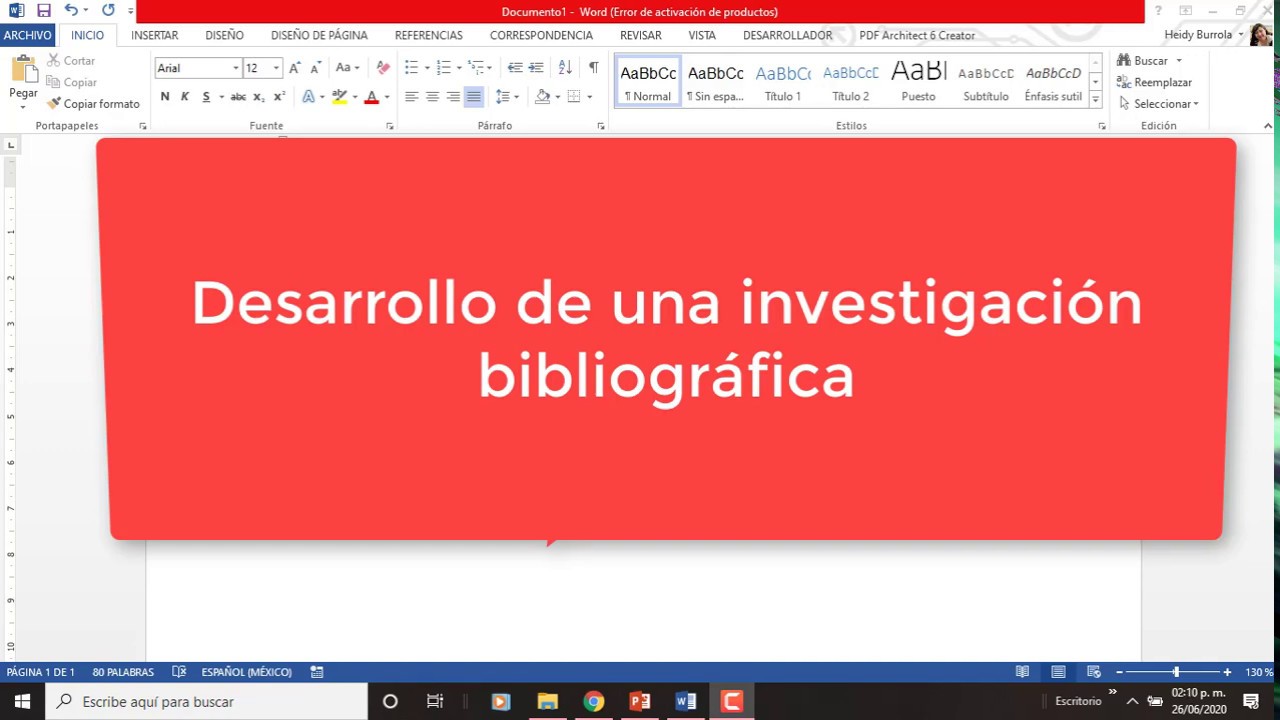Select the Copiar formato brush tool

coord(93,103)
